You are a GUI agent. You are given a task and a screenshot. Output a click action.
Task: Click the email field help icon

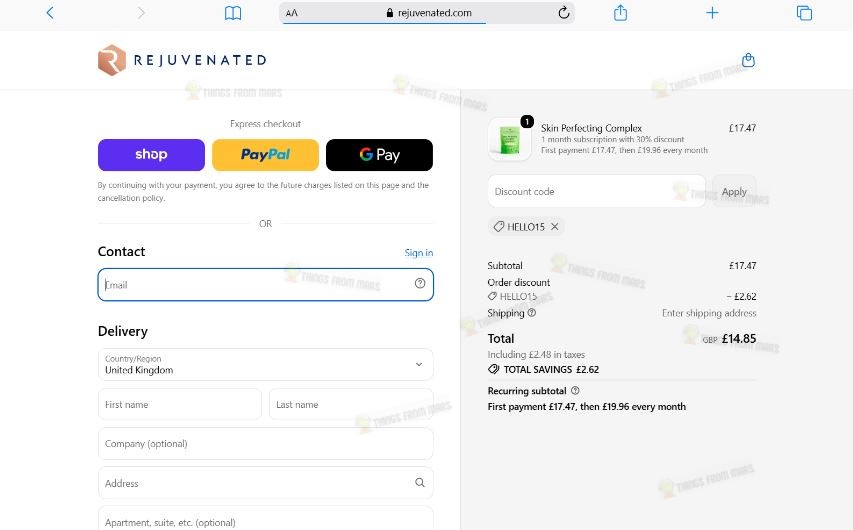coord(420,283)
